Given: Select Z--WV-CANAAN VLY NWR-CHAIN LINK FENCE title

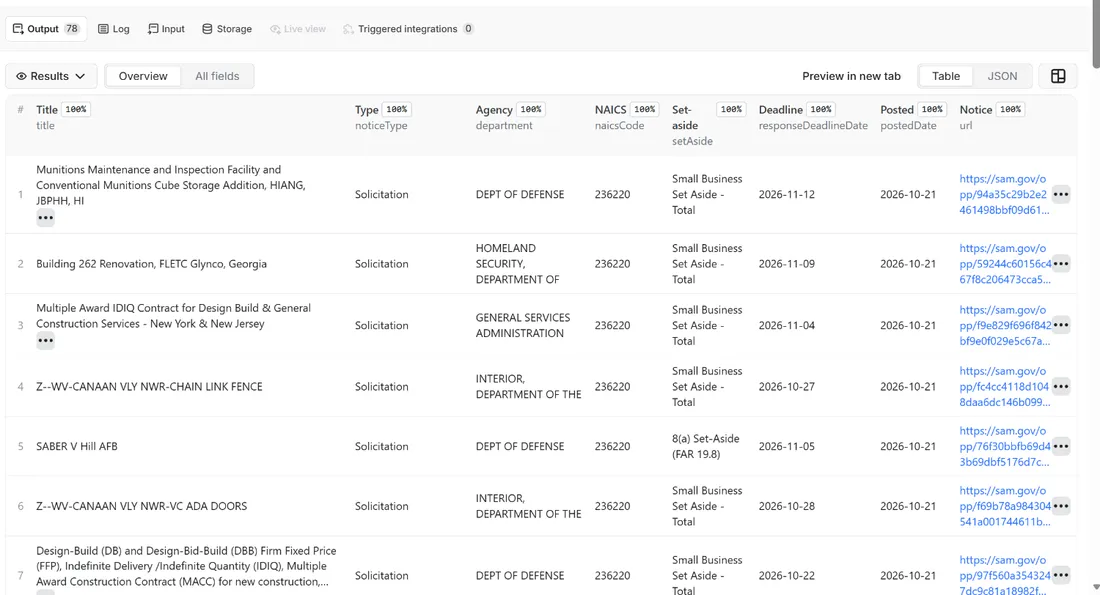Looking at the screenshot, I should [x=149, y=387].
